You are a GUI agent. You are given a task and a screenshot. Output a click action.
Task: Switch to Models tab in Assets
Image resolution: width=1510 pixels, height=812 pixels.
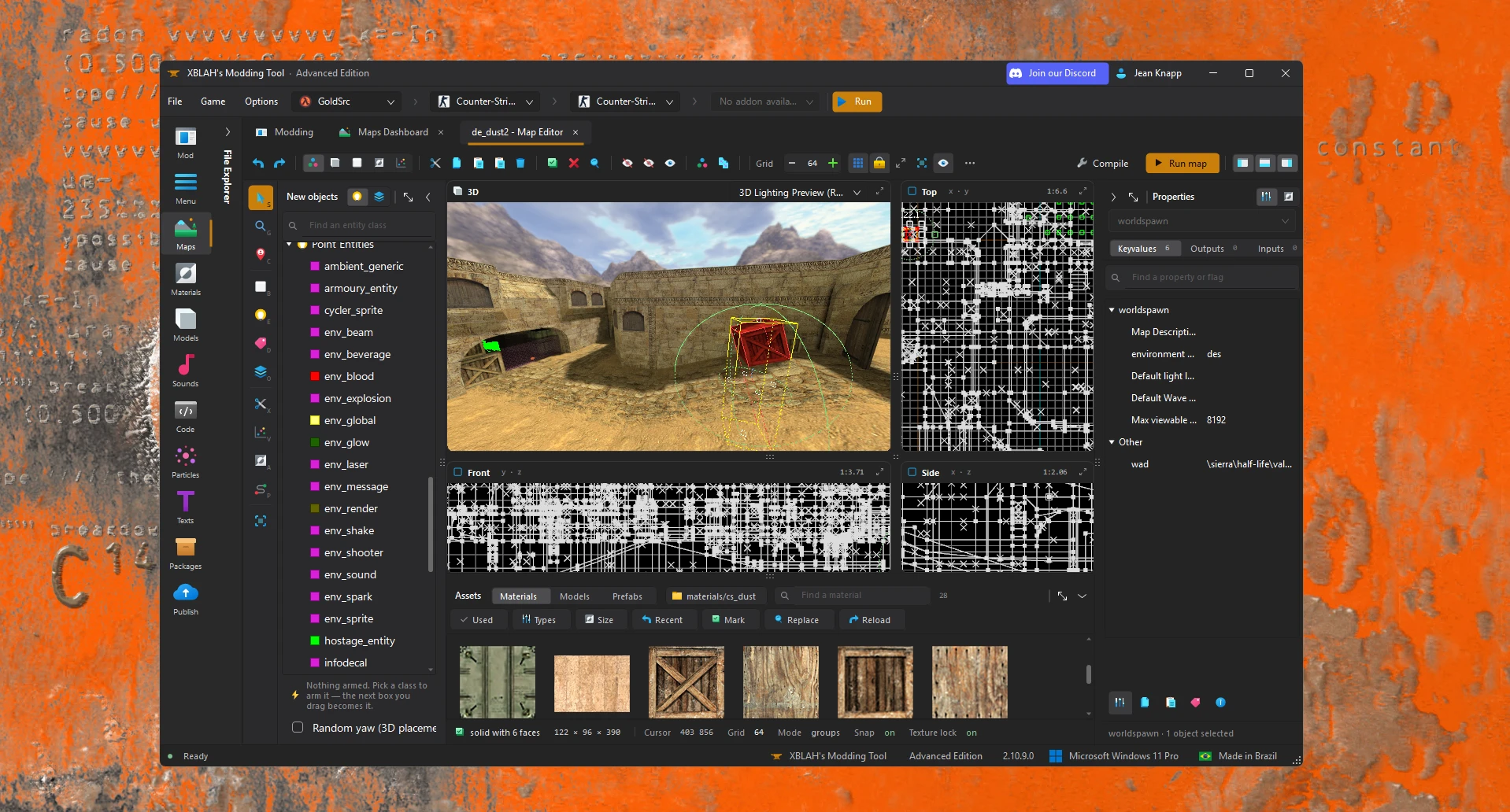coord(575,596)
